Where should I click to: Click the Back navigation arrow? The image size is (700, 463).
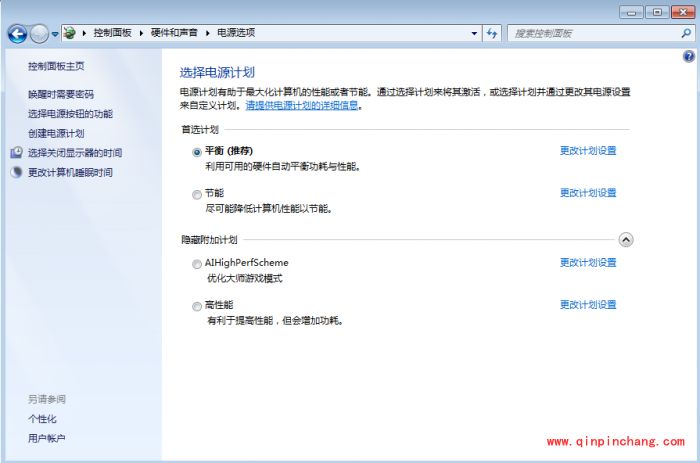click(17, 33)
